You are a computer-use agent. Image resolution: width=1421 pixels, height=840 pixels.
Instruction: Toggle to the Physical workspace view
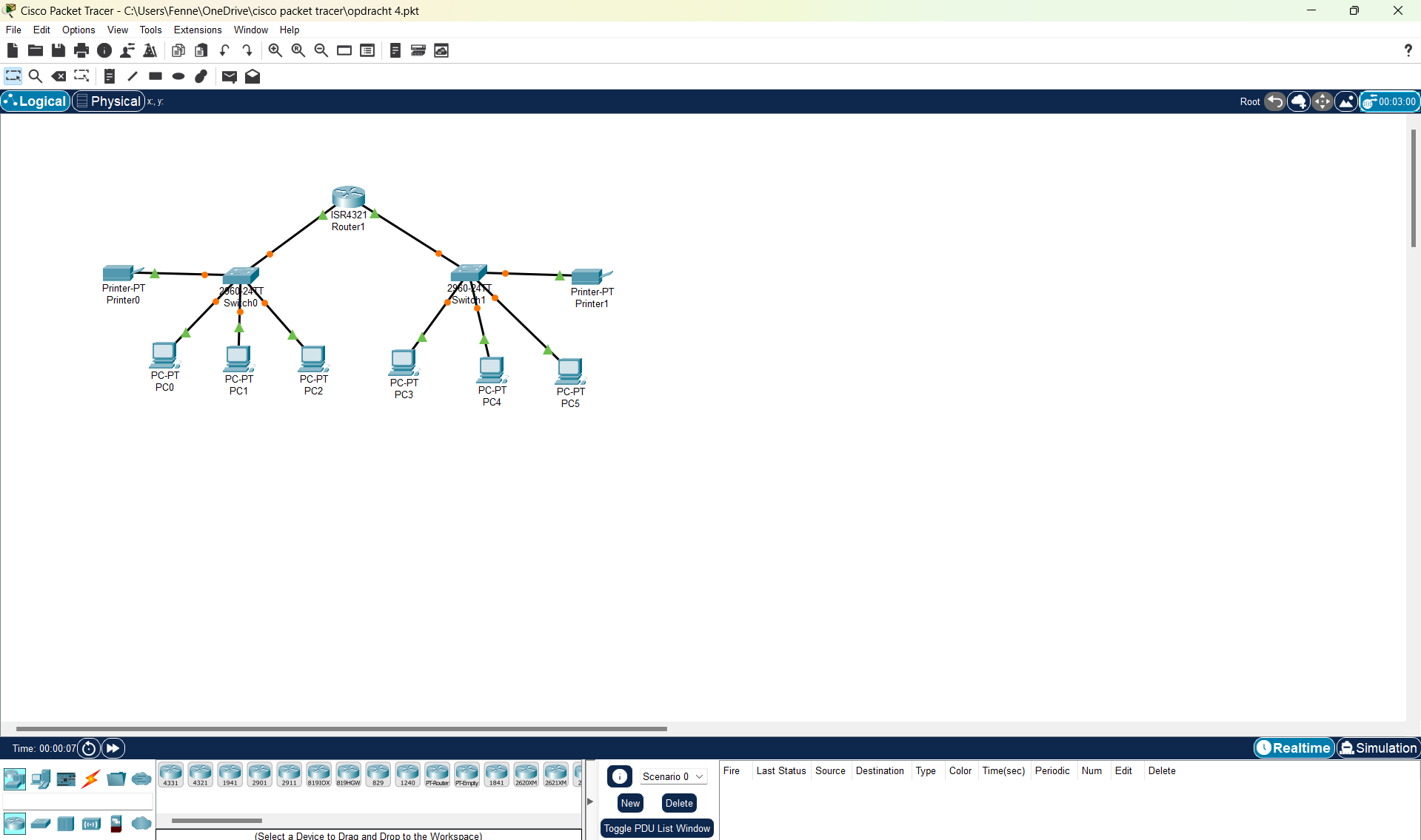(109, 101)
